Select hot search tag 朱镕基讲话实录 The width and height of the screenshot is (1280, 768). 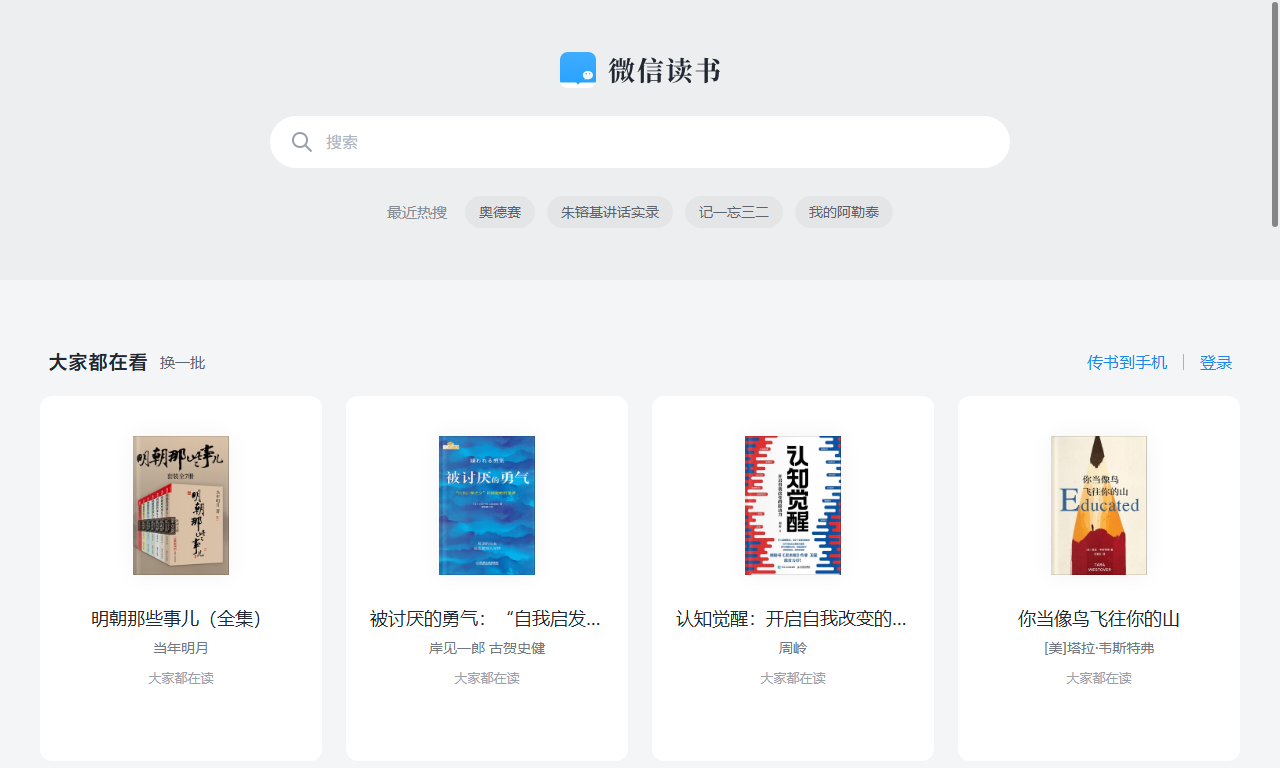pyautogui.click(x=610, y=212)
